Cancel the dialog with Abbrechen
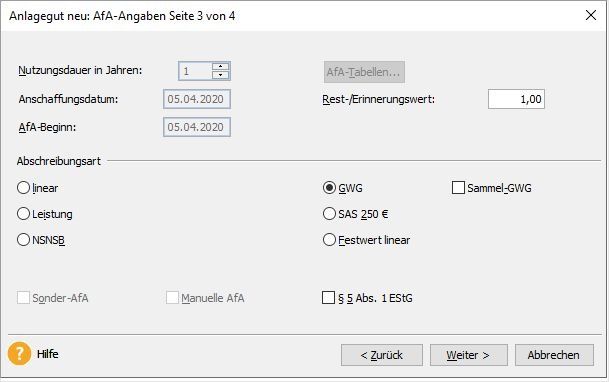609x382 pixels. pyautogui.click(x=554, y=355)
